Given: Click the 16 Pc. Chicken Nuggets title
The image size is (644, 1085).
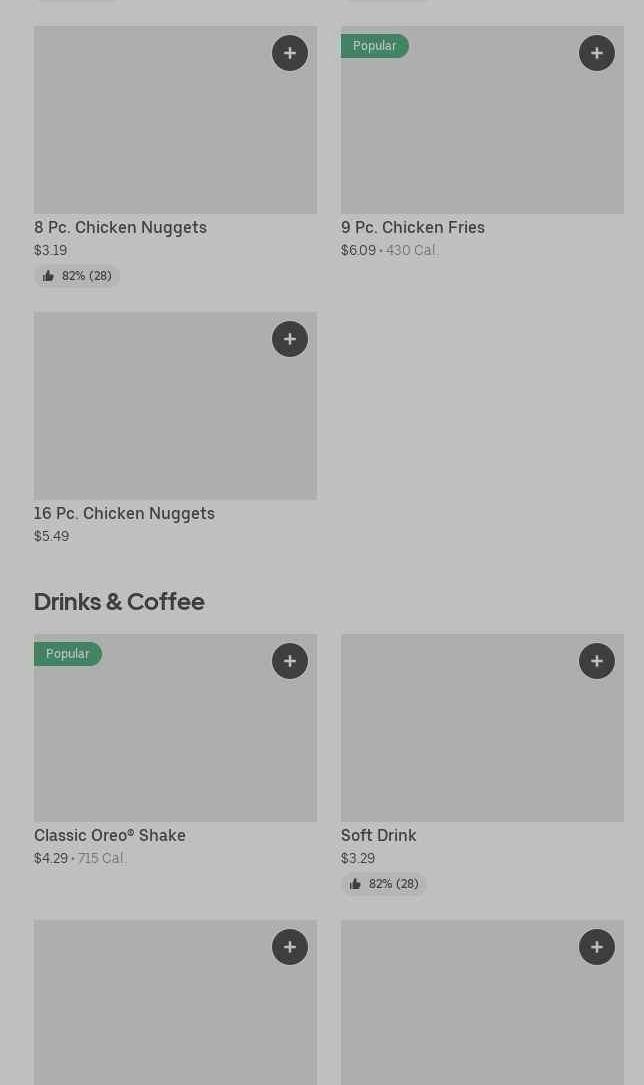Looking at the screenshot, I should pos(124,513).
